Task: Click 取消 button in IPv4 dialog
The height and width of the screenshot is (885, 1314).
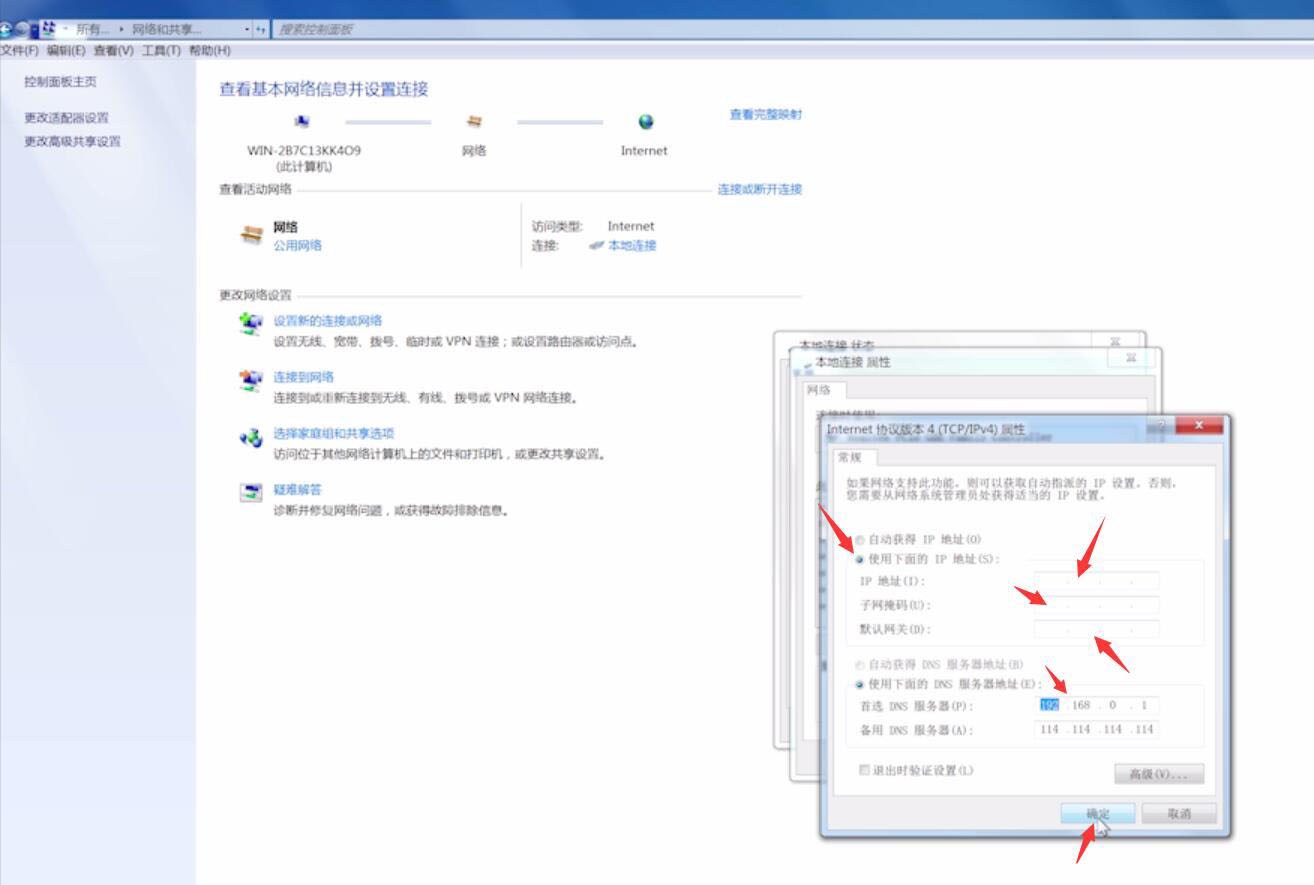Action: tap(1179, 814)
